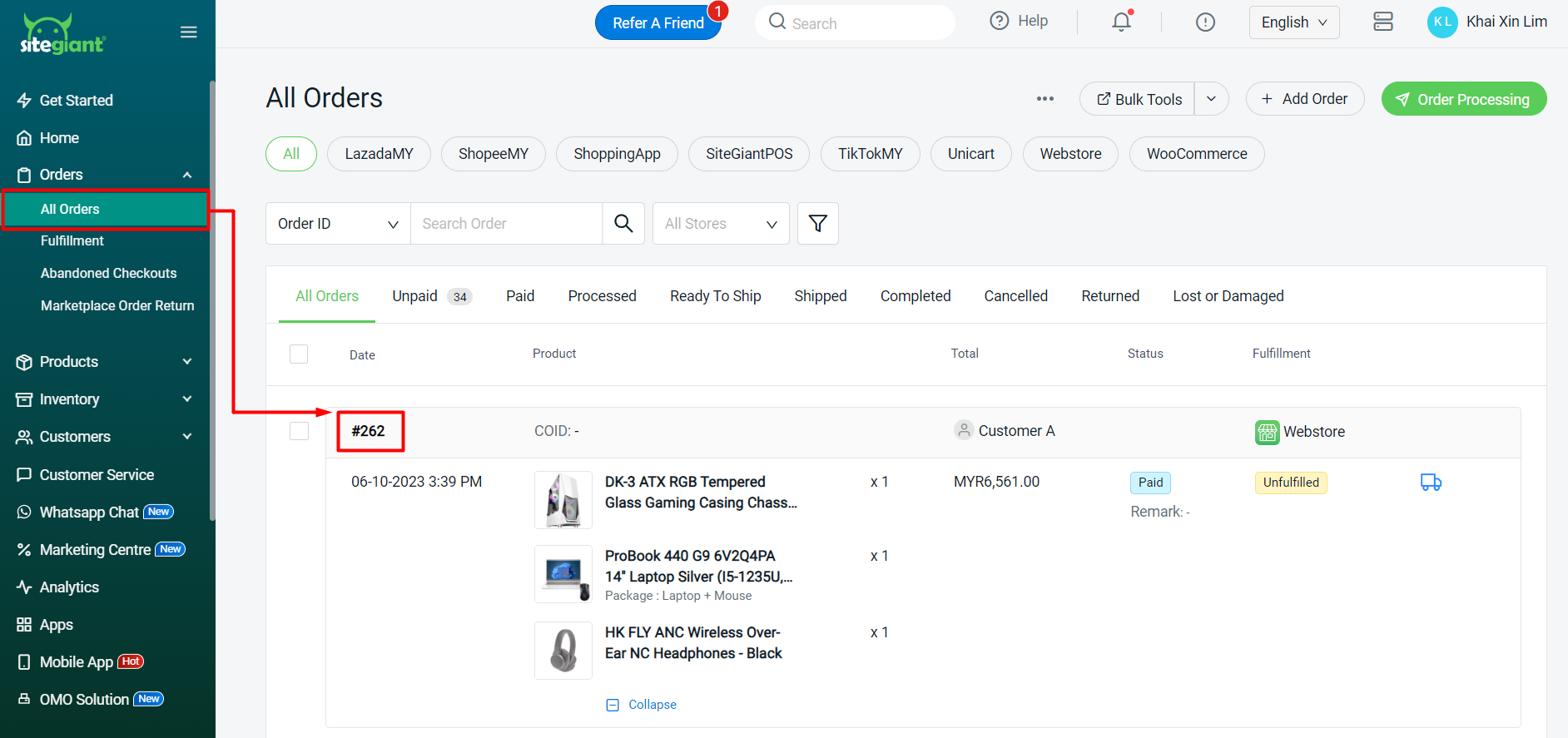Switch to the Cancelled tab

click(1016, 296)
